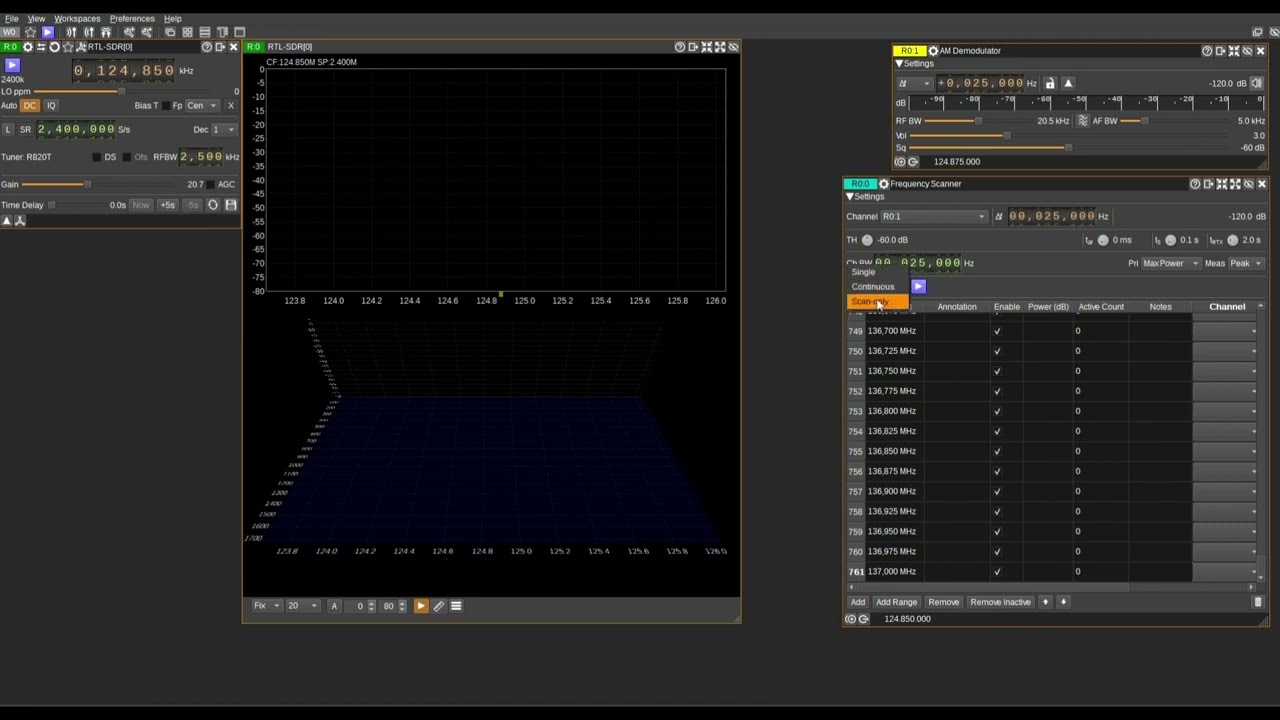Open RTL-SDR device settings gear icon

pyautogui.click(x=28, y=47)
